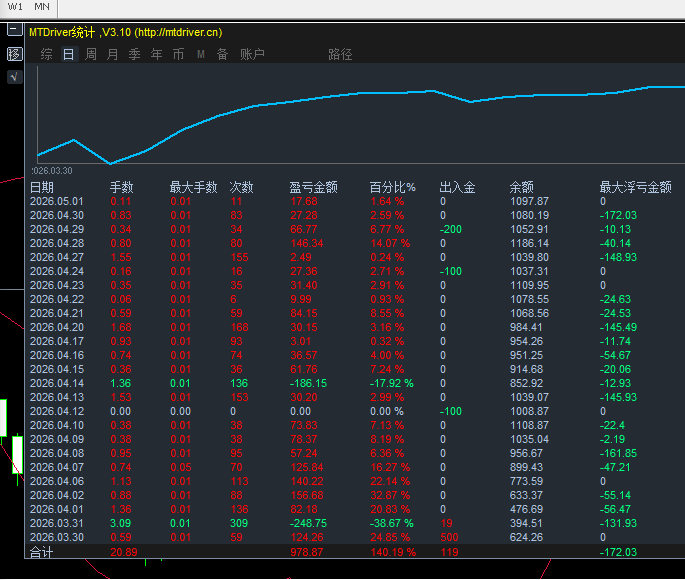685x580 pixels.
Task: Click the minimize panel icon at the left
Action: click(14, 30)
